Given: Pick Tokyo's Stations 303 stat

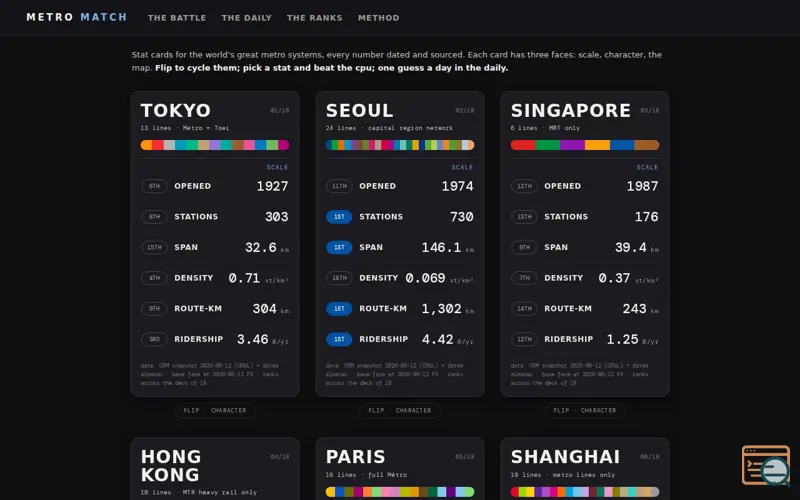Looking at the screenshot, I should coord(215,217).
